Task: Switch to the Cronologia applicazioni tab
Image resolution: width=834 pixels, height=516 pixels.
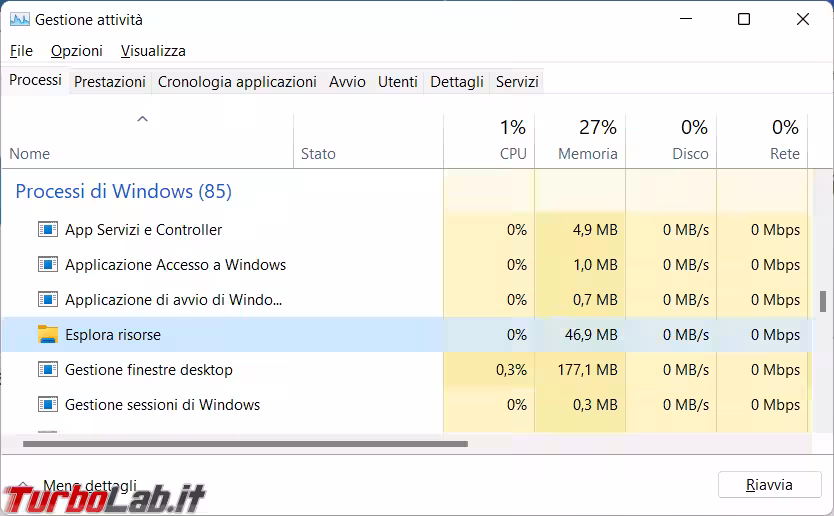Action: (x=237, y=82)
